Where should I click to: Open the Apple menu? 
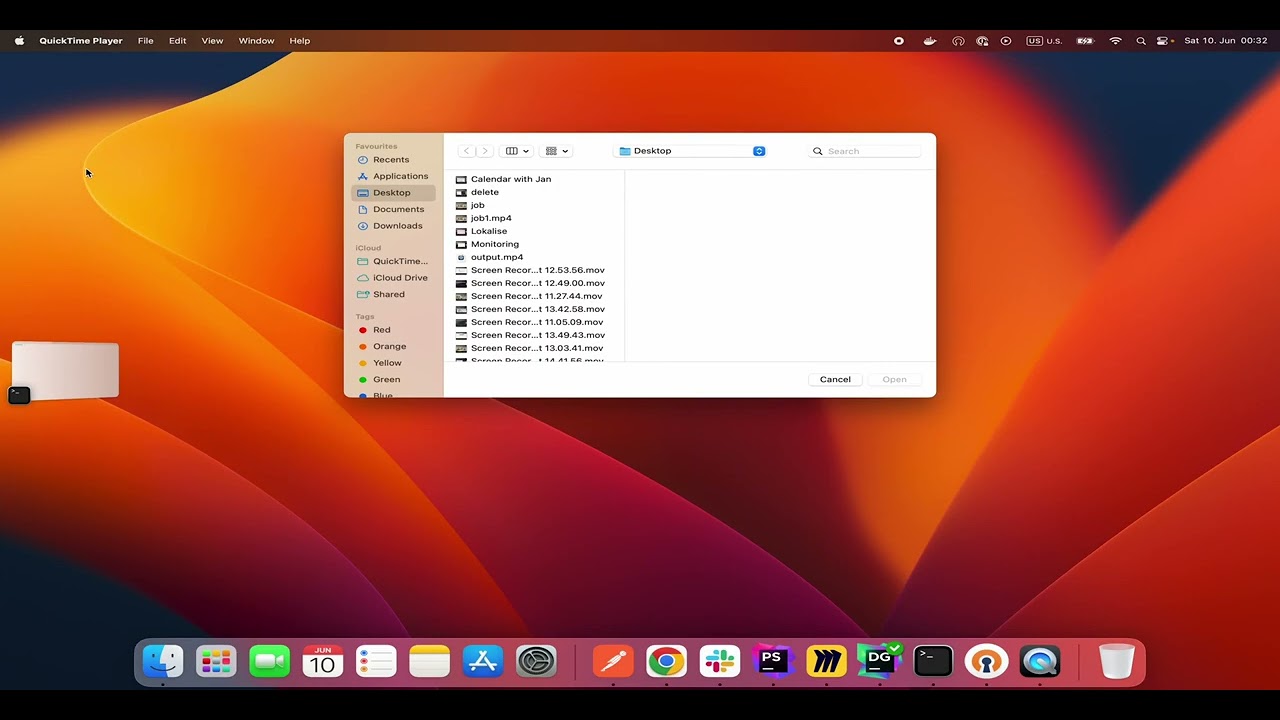click(19, 41)
